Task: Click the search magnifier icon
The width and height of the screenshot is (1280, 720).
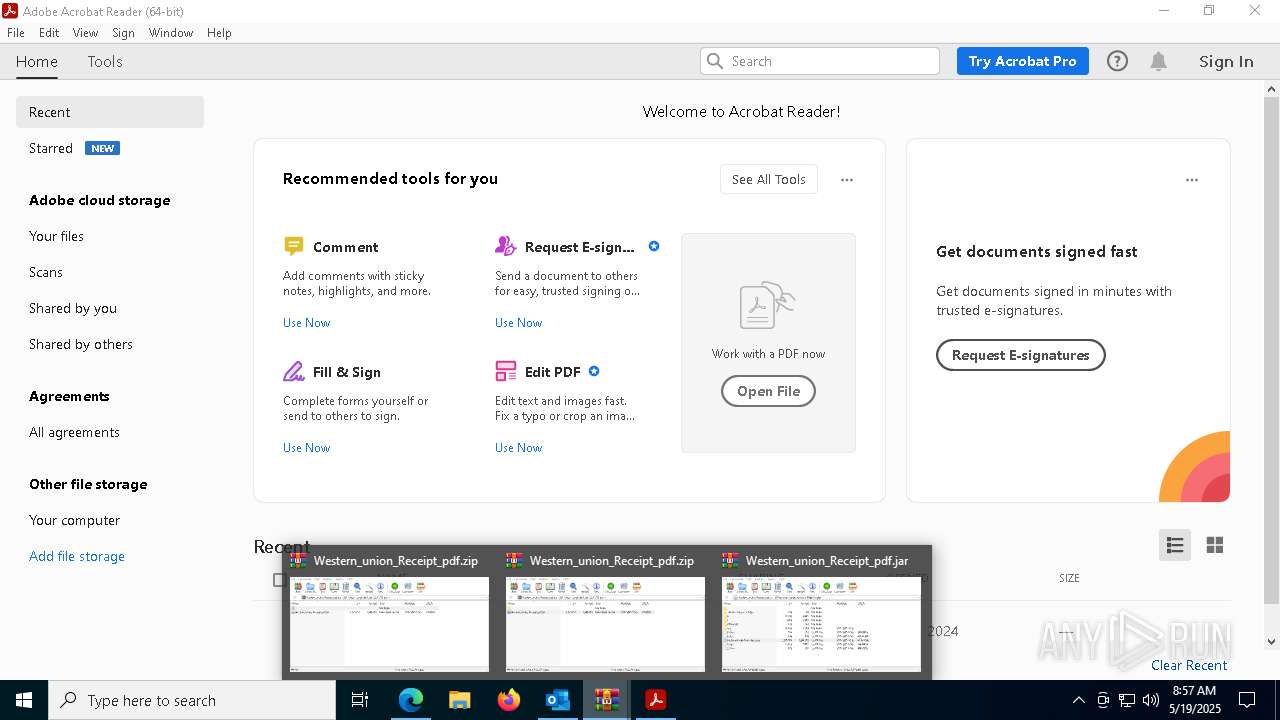Action: click(714, 61)
